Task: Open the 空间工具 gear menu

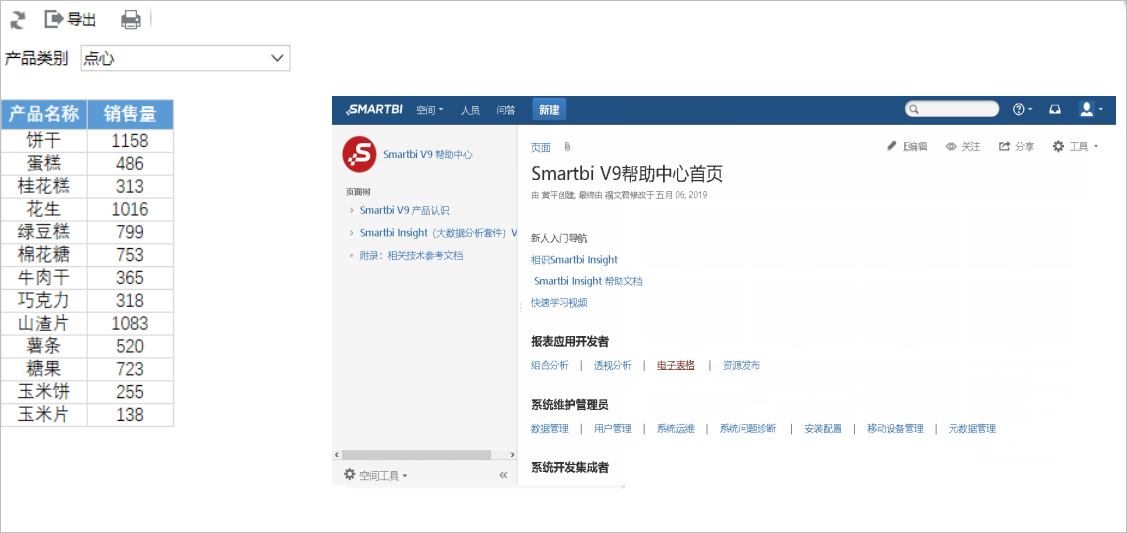Action: coord(375,475)
